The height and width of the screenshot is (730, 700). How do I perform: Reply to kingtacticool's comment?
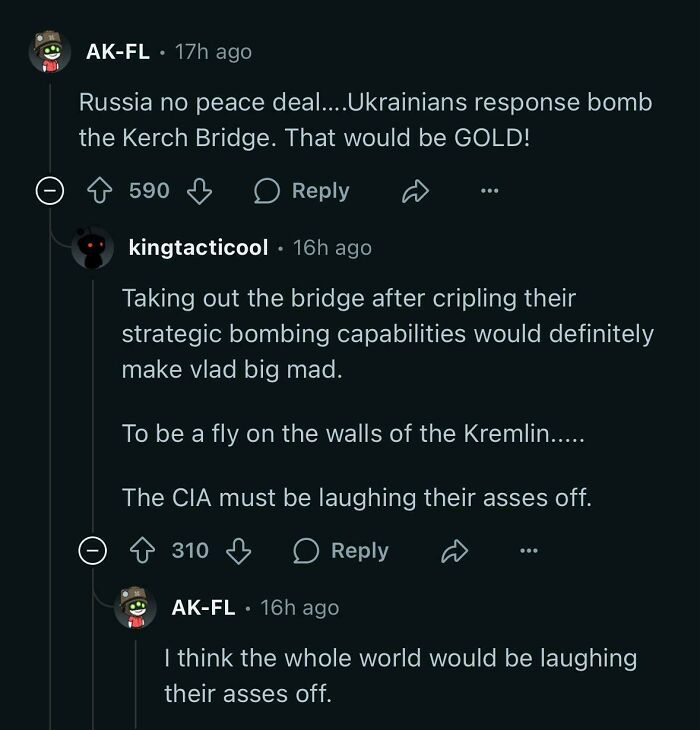[341, 550]
